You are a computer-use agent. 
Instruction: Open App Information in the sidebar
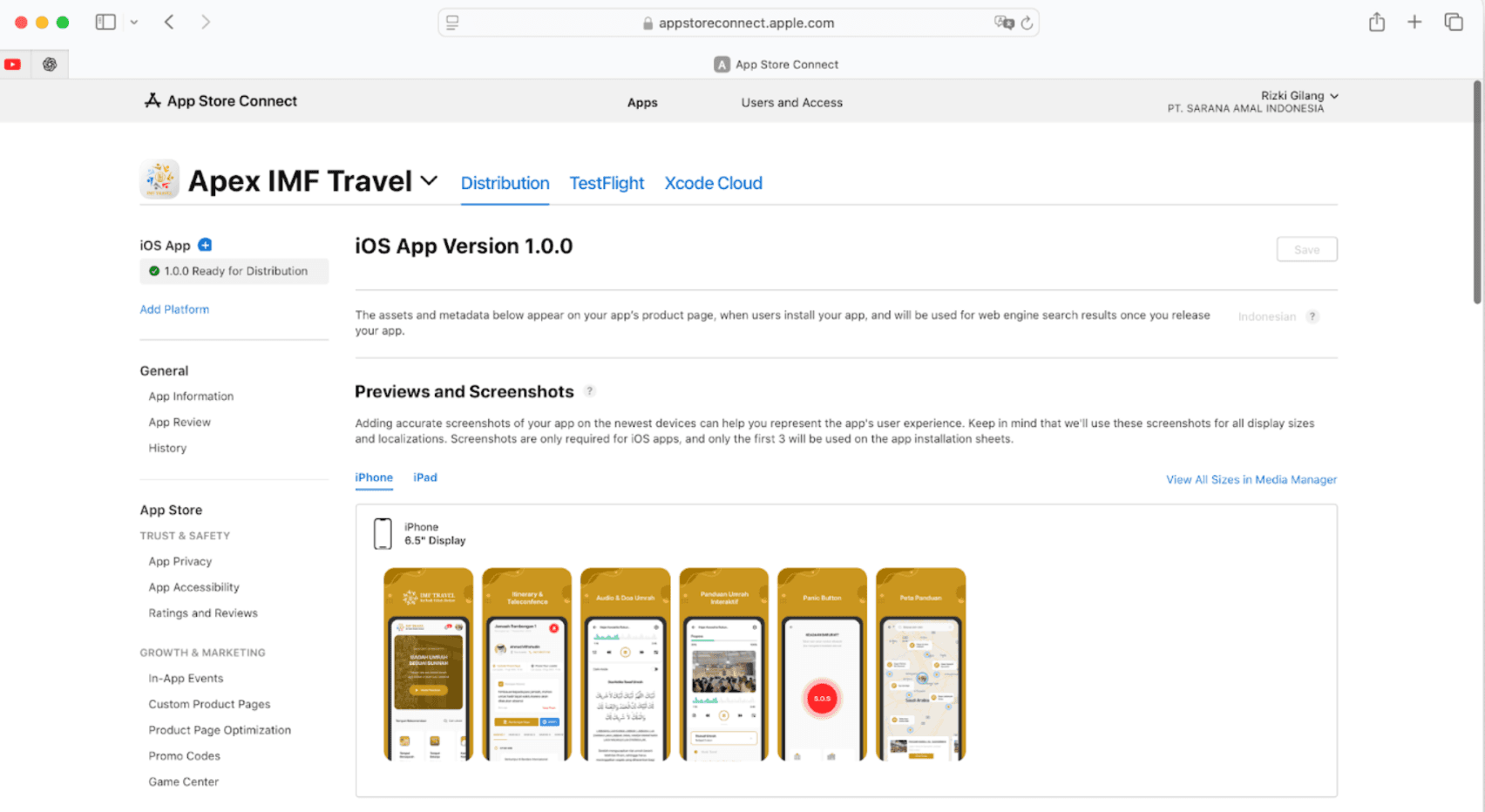click(191, 396)
